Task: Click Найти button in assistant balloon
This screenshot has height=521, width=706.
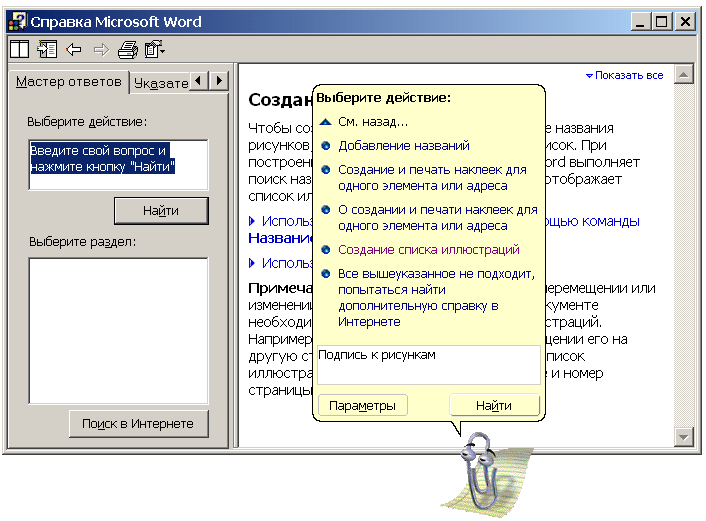Action: coord(494,405)
